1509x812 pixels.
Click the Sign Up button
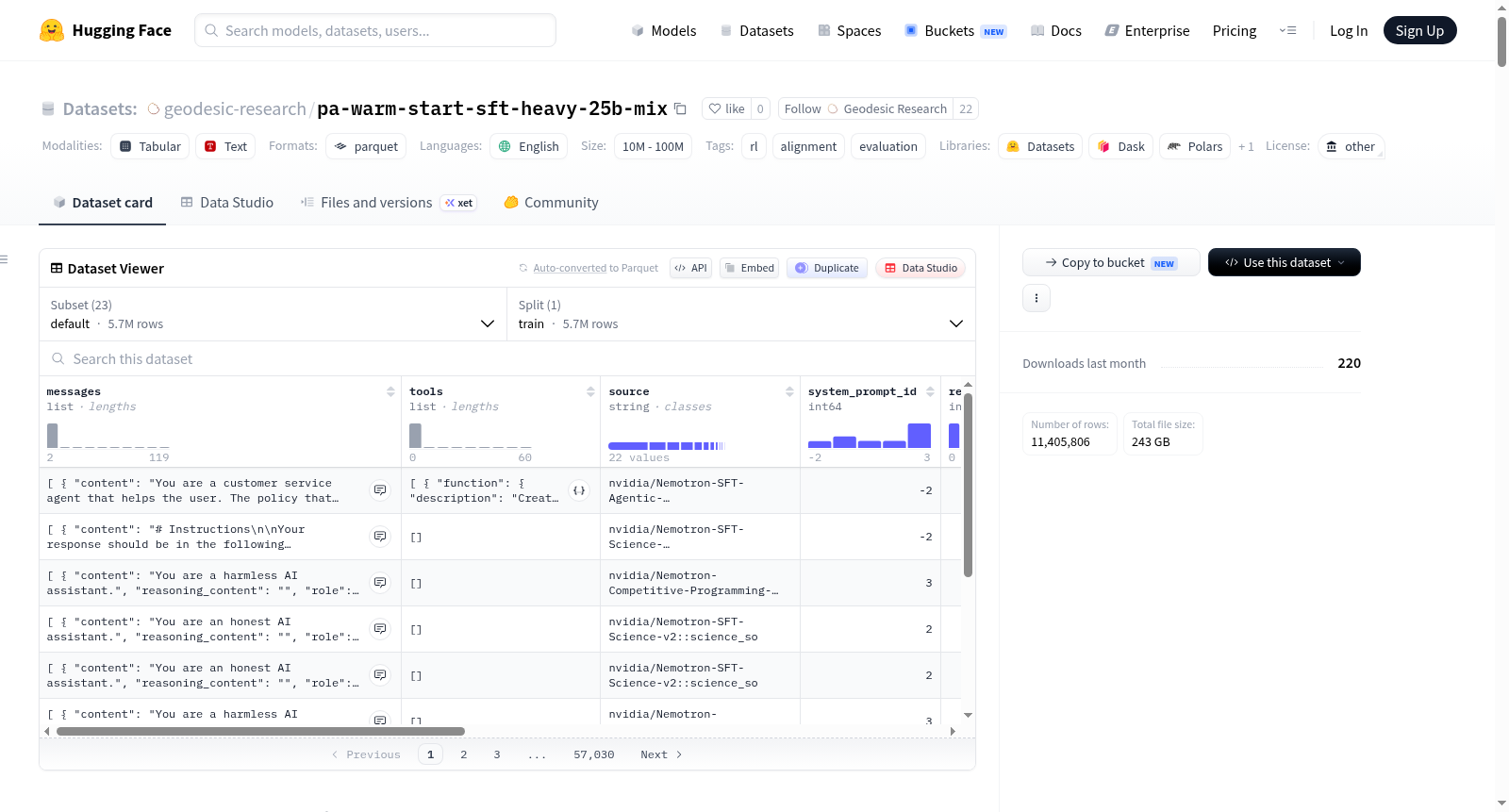(1419, 30)
